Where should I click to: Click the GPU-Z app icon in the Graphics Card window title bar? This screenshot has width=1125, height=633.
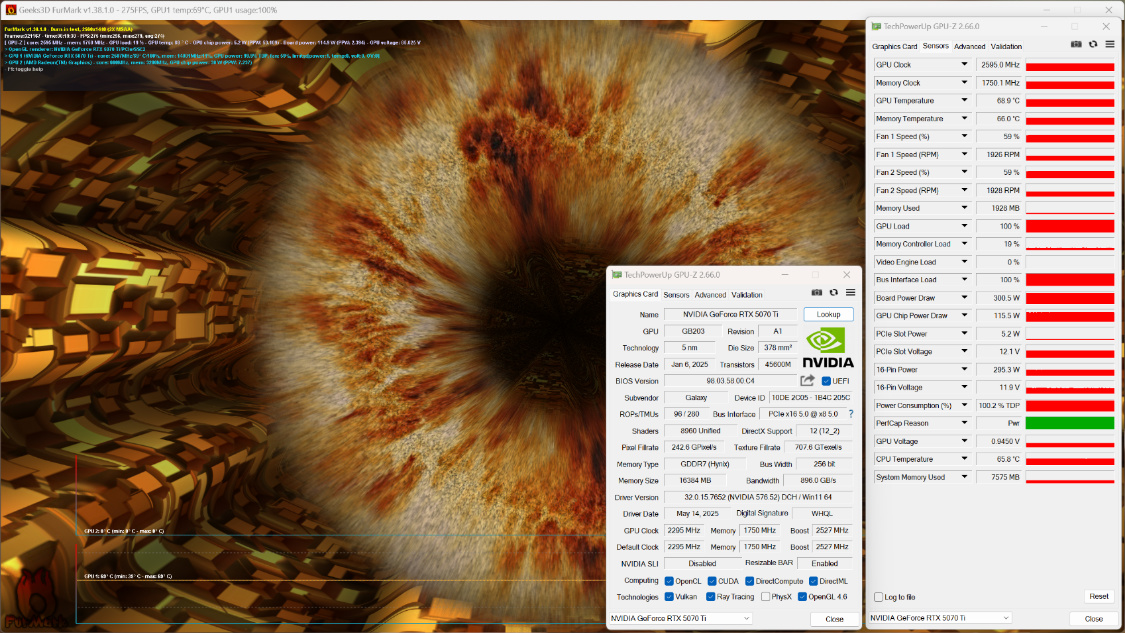point(616,275)
